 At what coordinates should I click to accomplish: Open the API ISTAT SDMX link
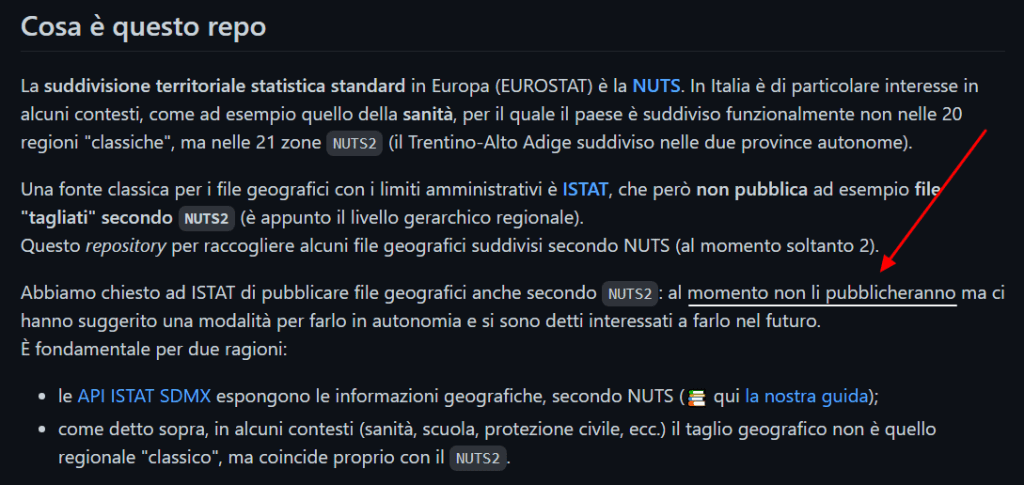coord(130,397)
